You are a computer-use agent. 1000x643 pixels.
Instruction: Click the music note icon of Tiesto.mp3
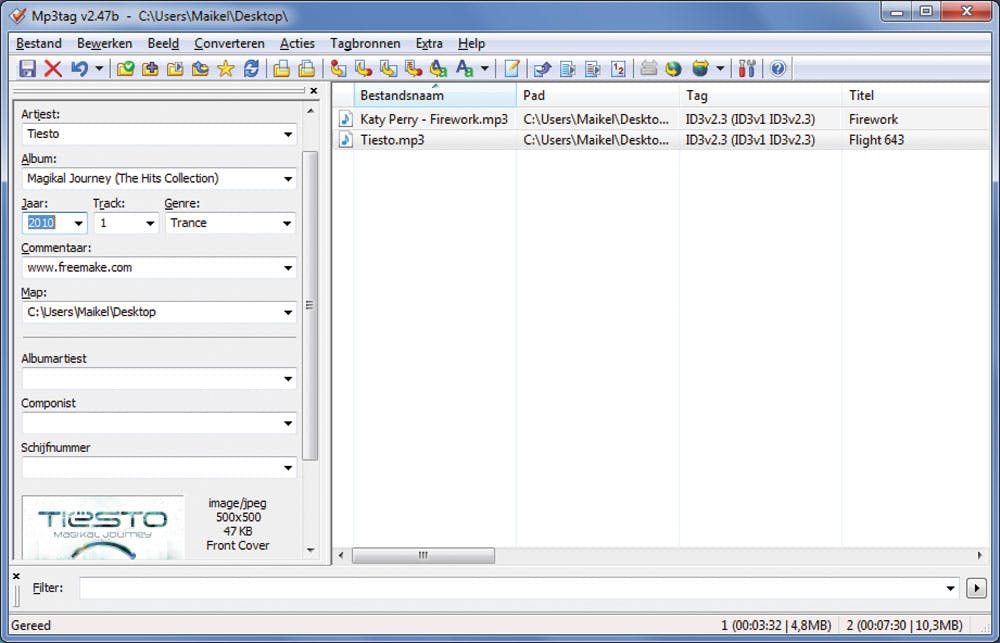[345, 140]
